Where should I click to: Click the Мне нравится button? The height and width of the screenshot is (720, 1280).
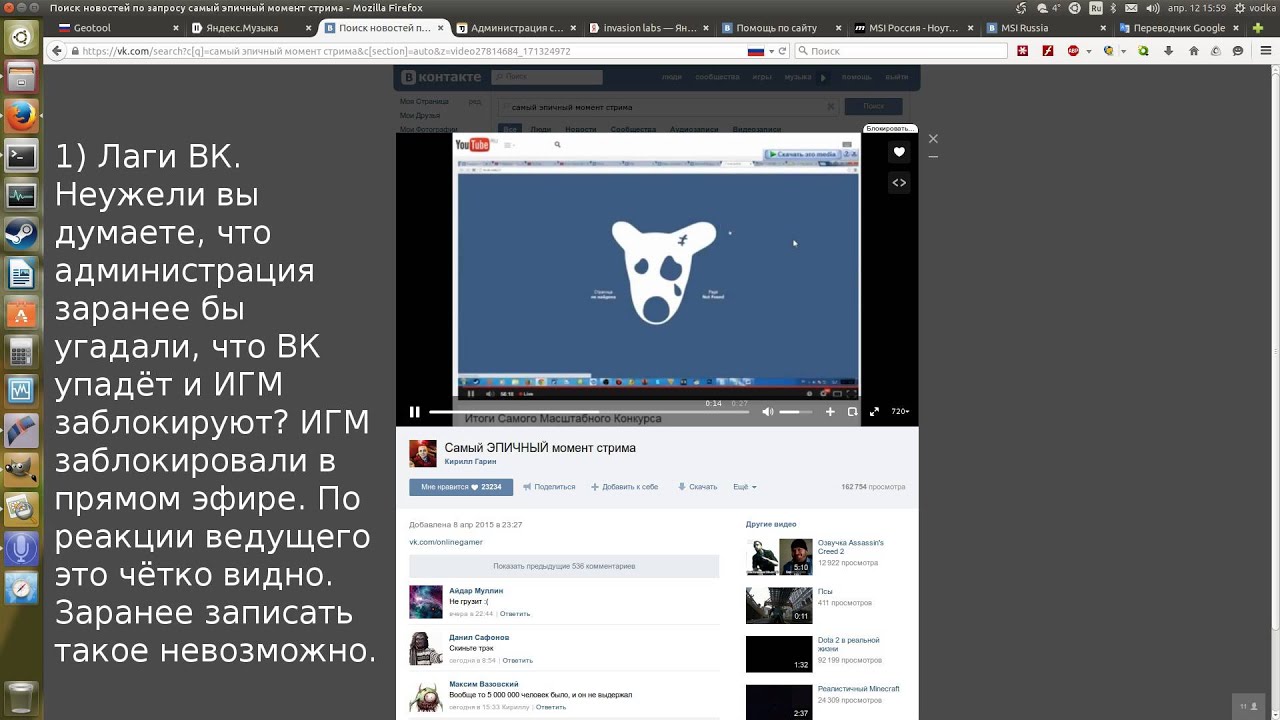point(461,487)
